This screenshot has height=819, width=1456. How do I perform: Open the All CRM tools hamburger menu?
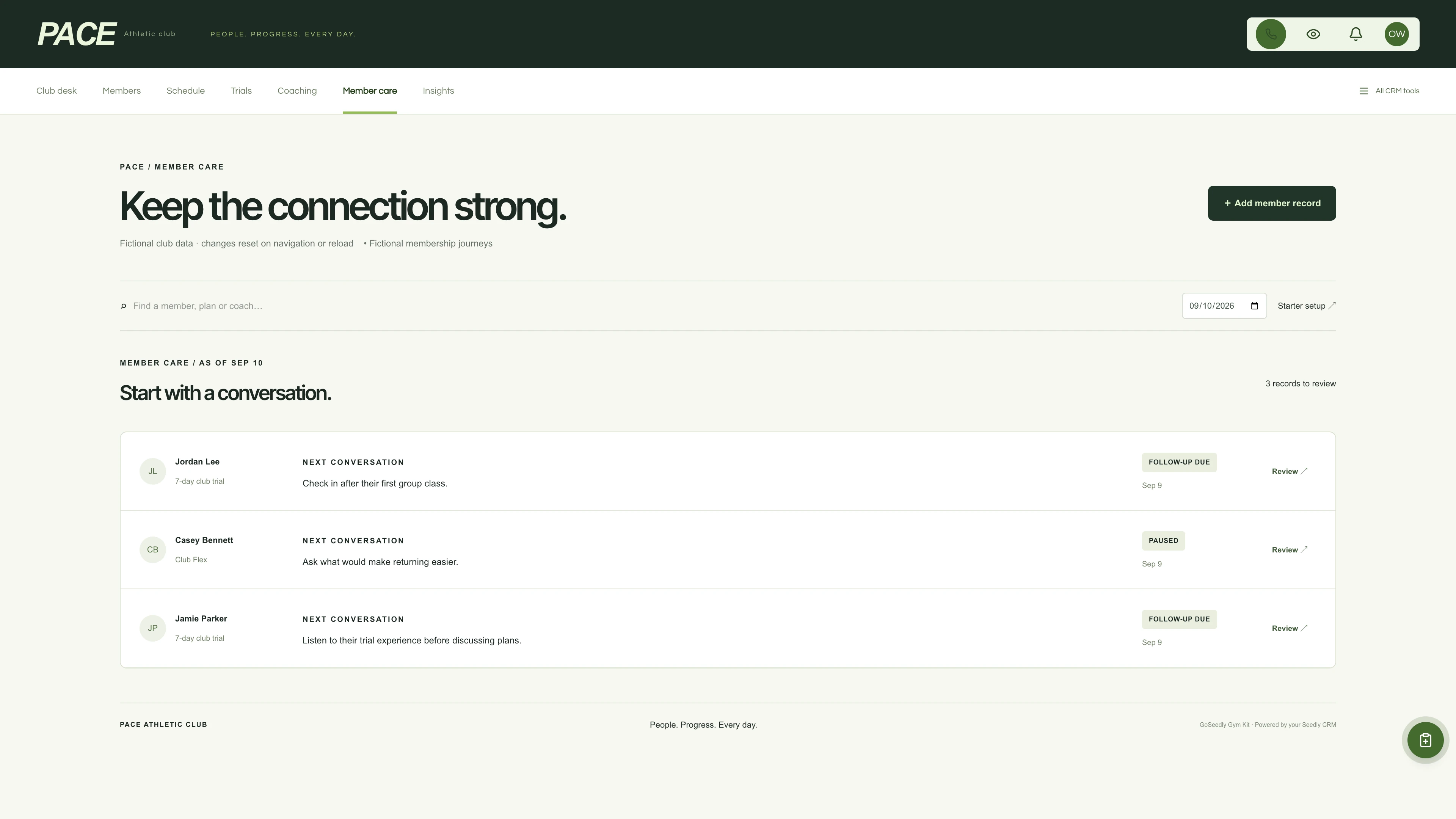[1389, 91]
